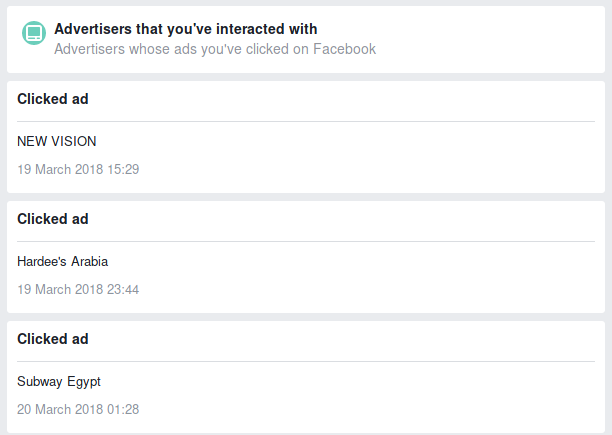Open the Hardee's Arabia advertiser entry
Screen dimensions: 612x435
(x=62, y=261)
